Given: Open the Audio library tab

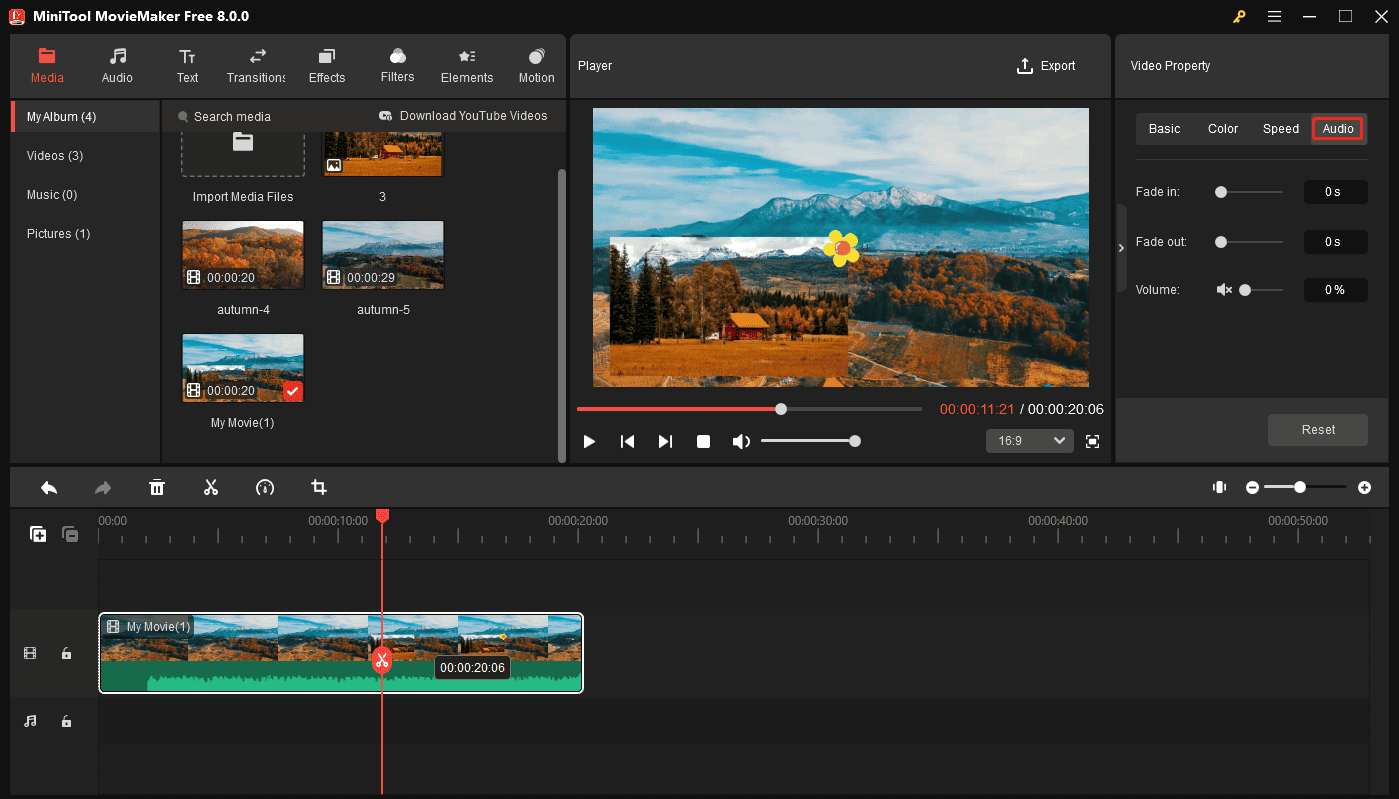Looking at the screenshot, I should tap(117, 66).
